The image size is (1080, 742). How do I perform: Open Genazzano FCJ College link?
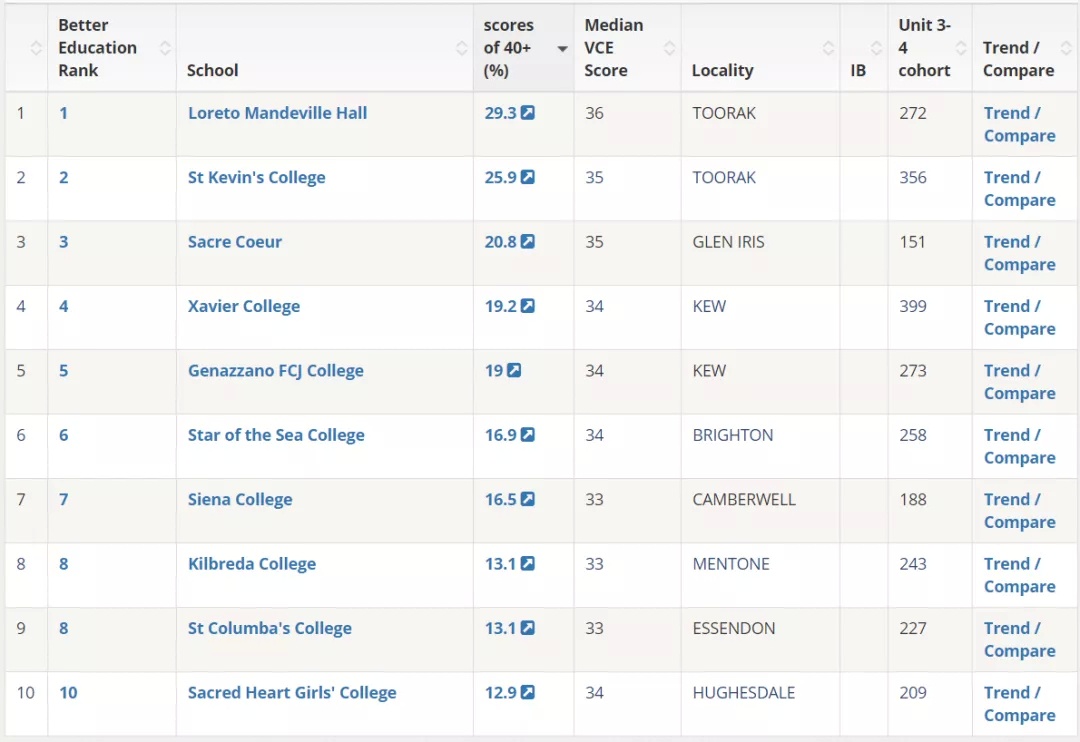(276, 371)
